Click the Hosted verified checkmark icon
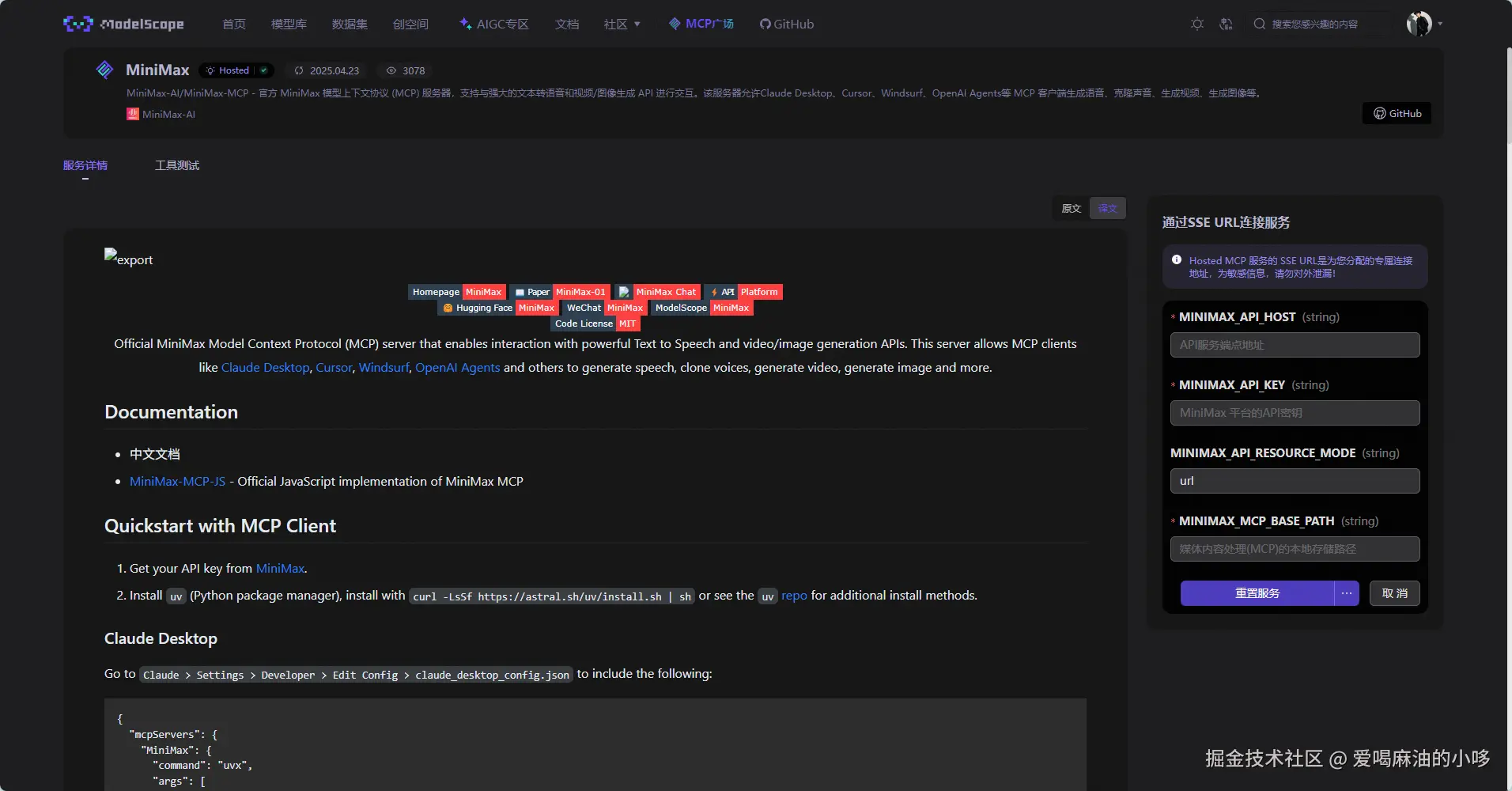The width and height of the screenshot is (1512, 791). (x=264, y=70)
